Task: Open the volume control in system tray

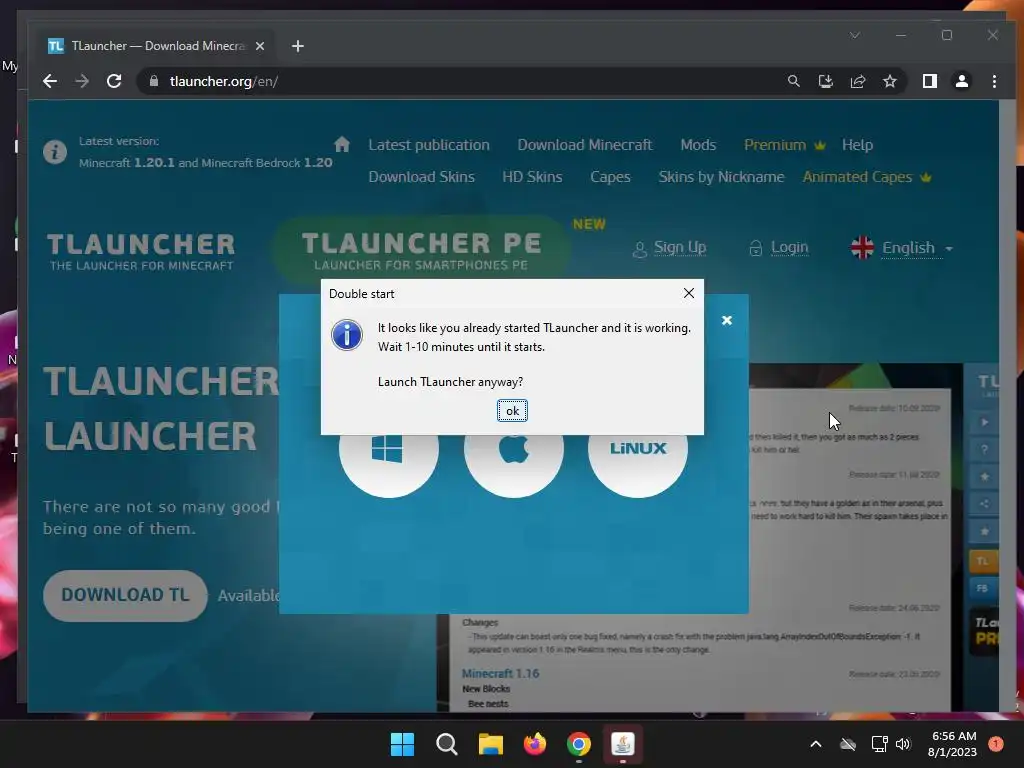Action: (903, 744)
